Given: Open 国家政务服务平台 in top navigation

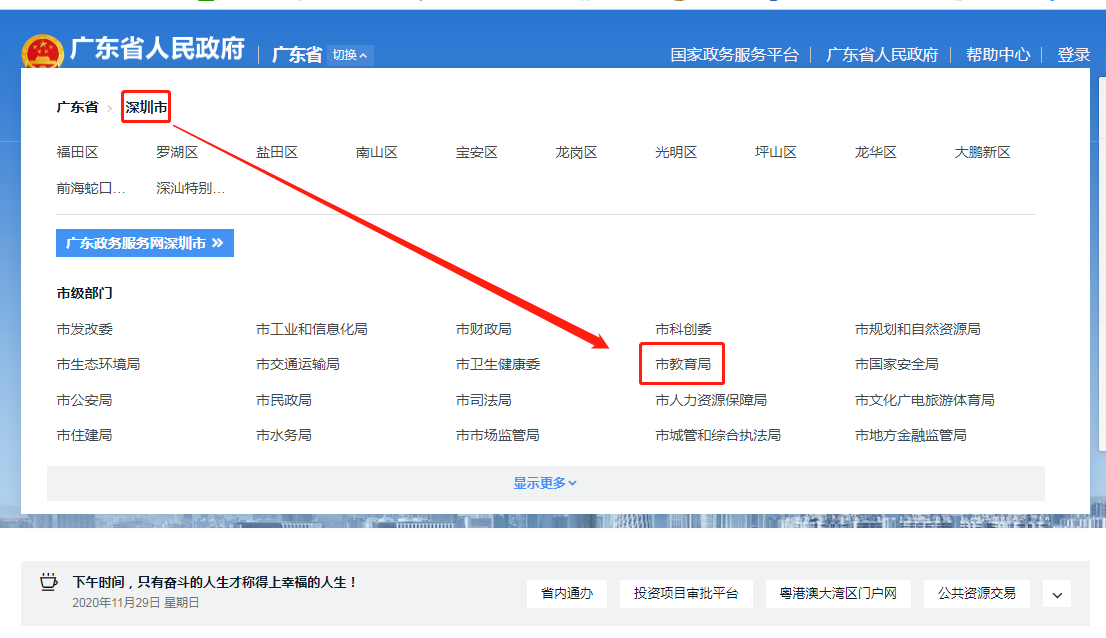Looking at the screenshot, I should (734, 55).
